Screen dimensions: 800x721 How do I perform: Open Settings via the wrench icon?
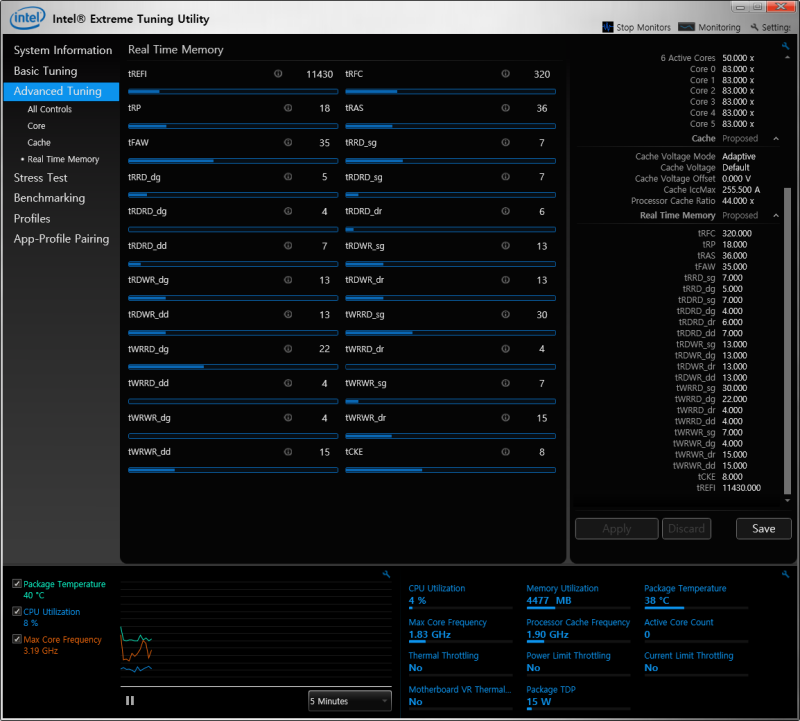coord(755,27)
